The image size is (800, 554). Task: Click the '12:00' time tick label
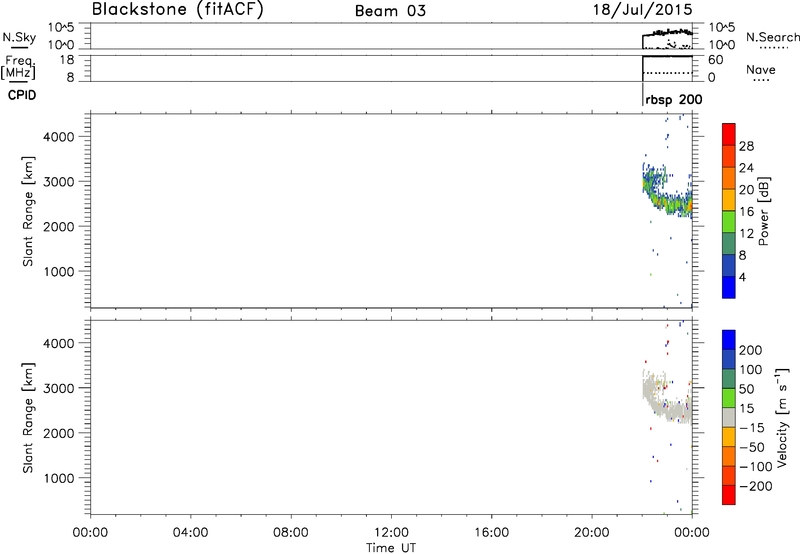pyautogui.click(x=391, y=533)
